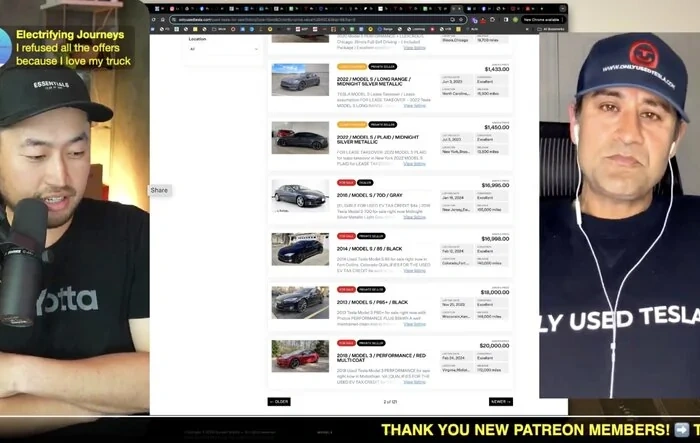This screenshot has width=700, height=443.
Task: Click View listing on the Chicago listing at top
Action: 414,48
